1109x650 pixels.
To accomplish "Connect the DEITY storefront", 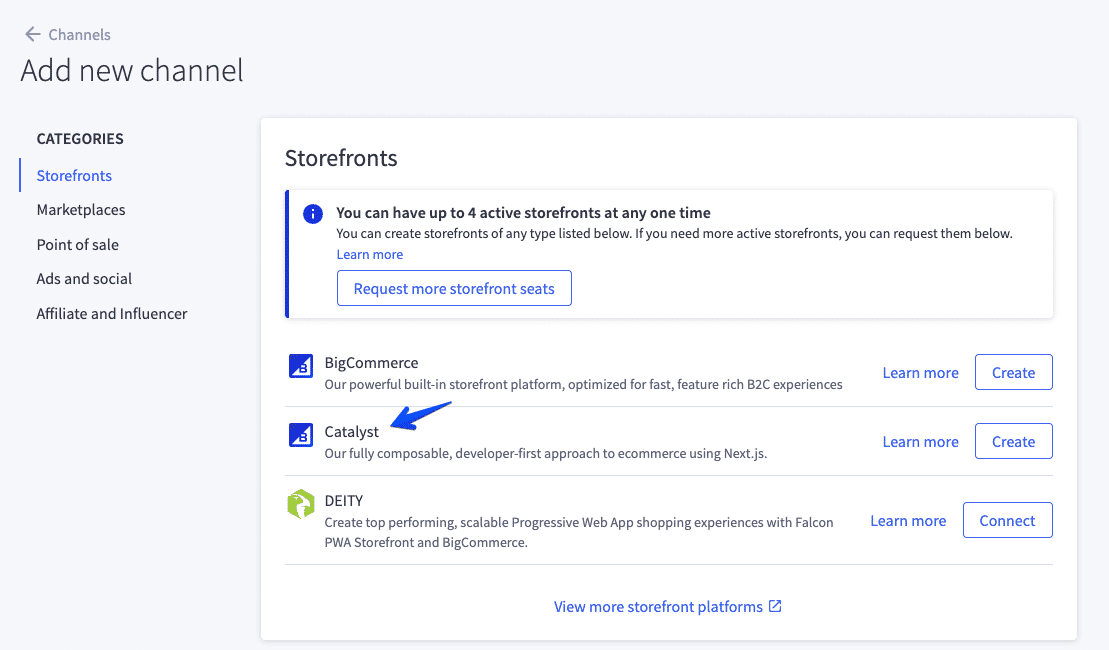I will [x=1007, y=520].
